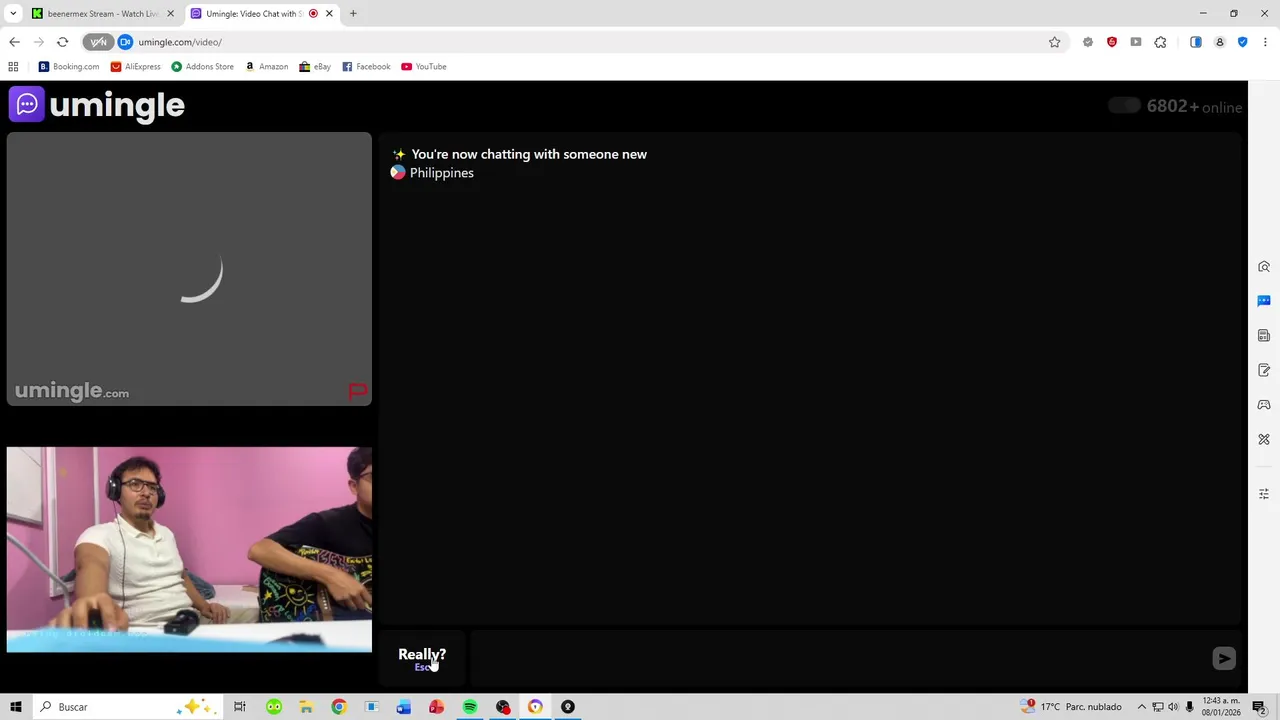Image resolution: width=1280 pixels, height=720 pixels.
Task: Open the media control play icon in the toolbar
Action: (1136, 42)
